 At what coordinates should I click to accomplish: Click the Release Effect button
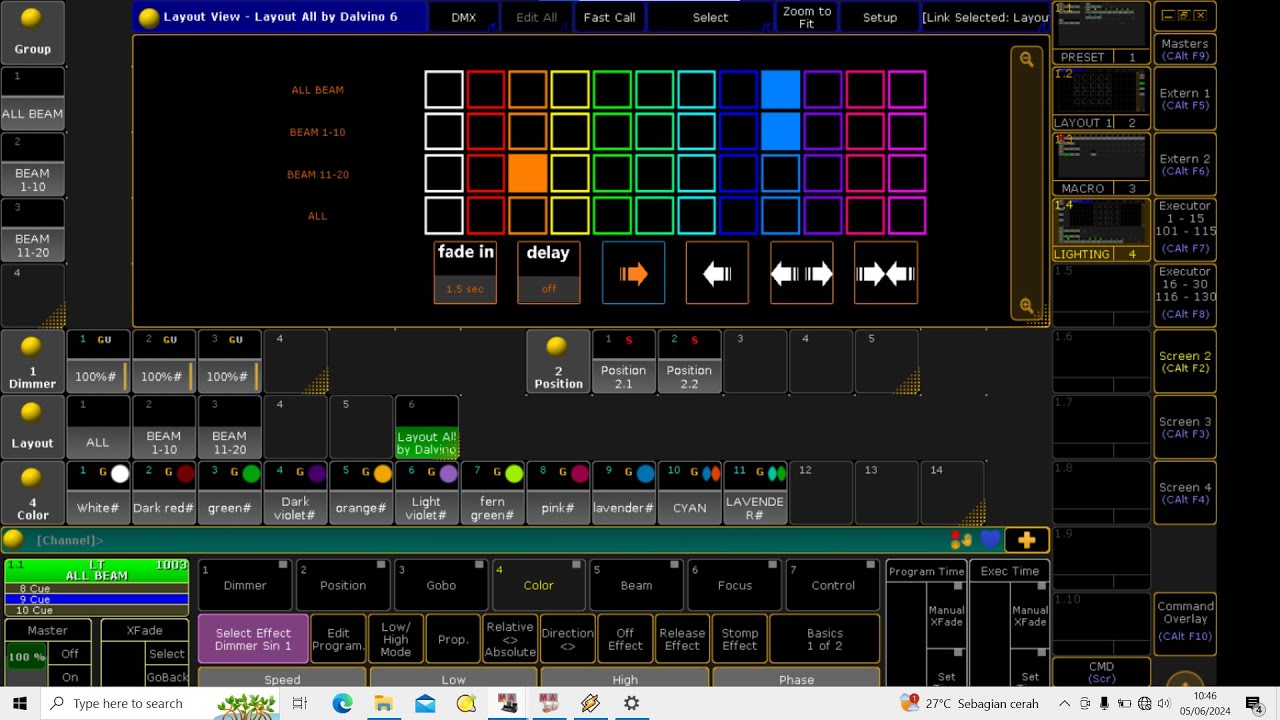682,639
